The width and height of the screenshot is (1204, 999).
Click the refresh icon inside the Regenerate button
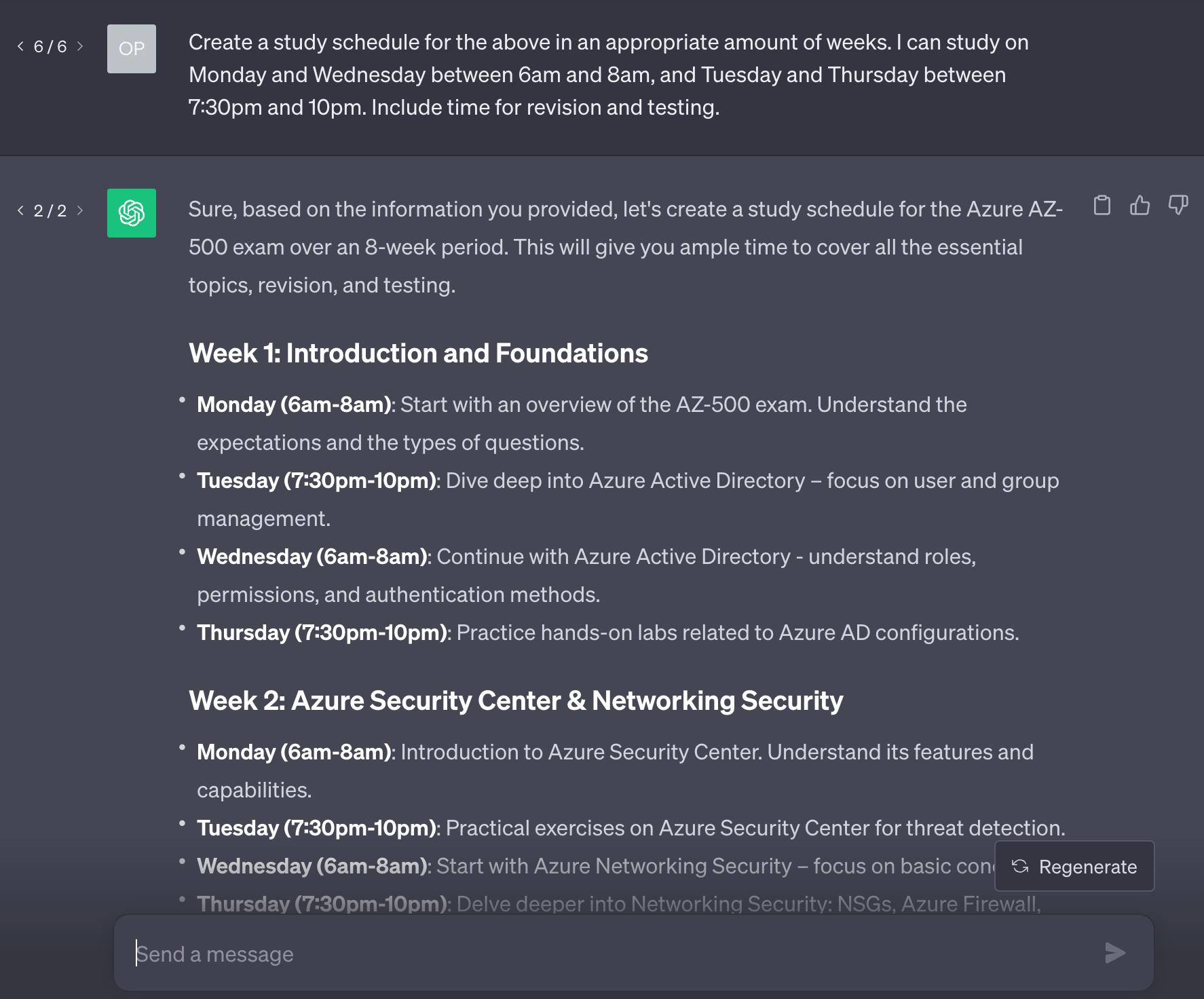point(1020,866)
